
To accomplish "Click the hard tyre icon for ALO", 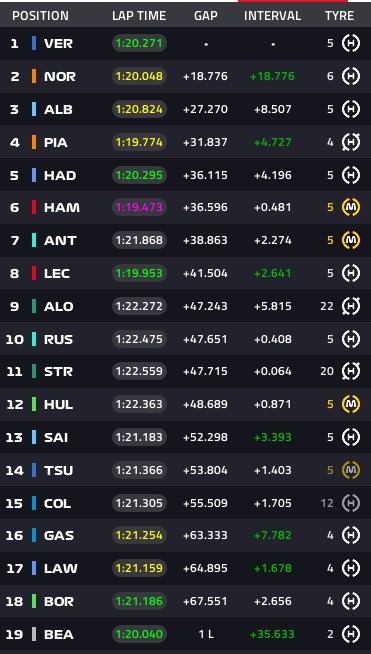I will click(x=351, y=306).
